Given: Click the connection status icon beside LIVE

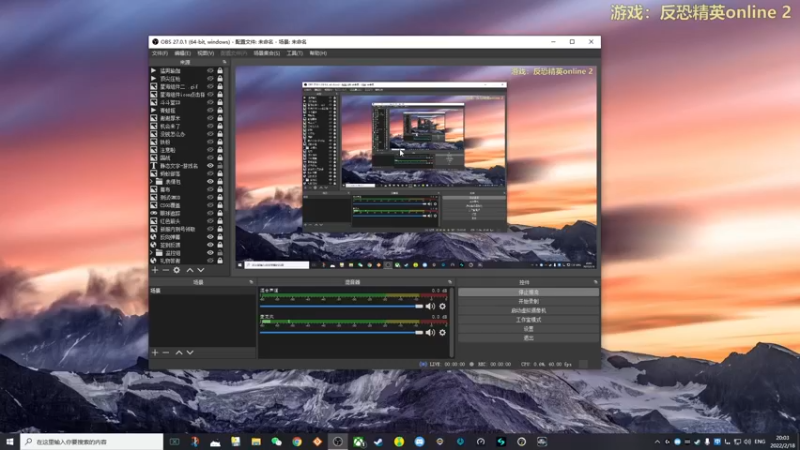Looking at the screenshot, I should coord(423,364).
